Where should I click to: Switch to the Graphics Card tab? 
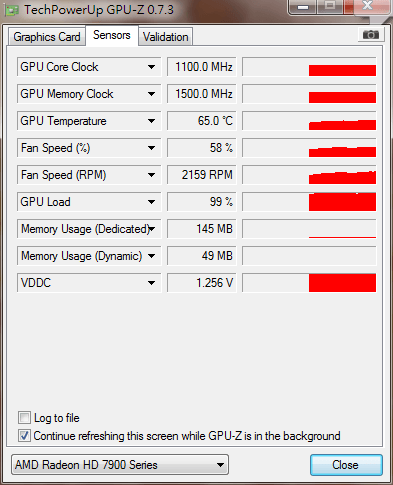click(47, 37)
